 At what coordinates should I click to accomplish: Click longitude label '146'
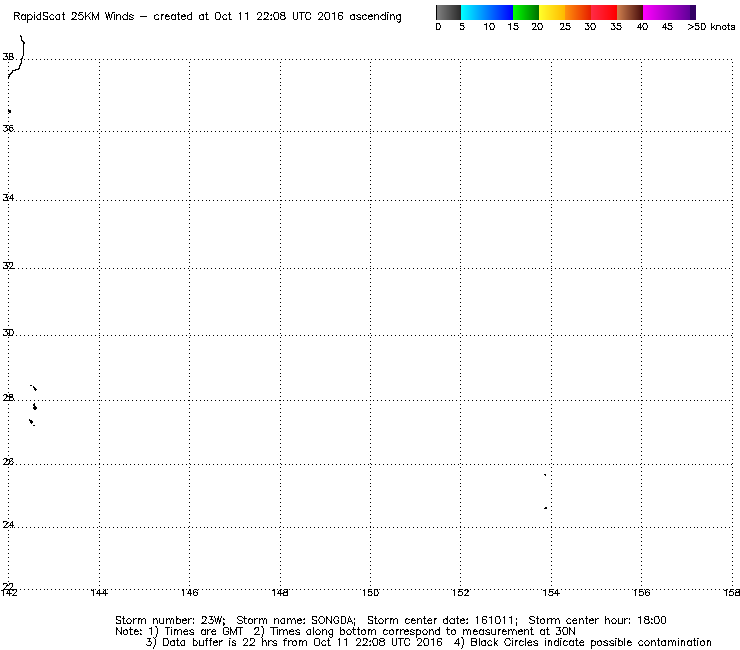[x=189, y=592]
